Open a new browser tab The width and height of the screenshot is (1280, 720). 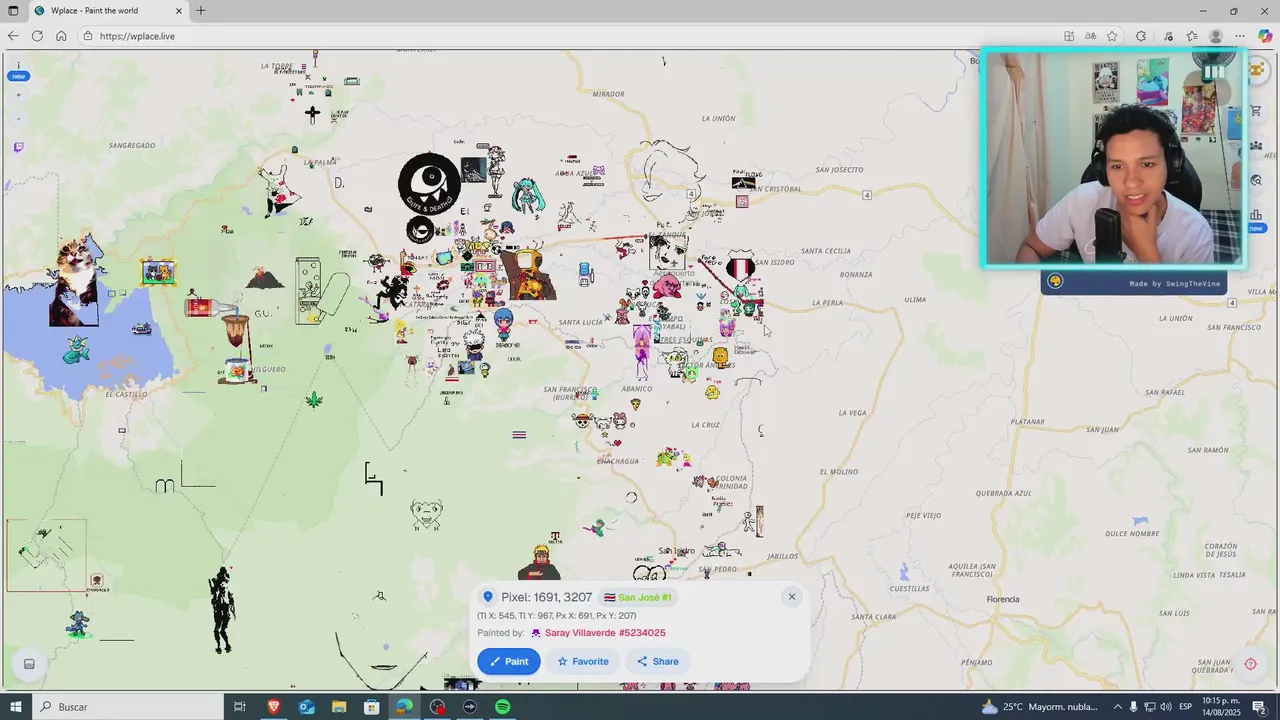pos(201,11)
